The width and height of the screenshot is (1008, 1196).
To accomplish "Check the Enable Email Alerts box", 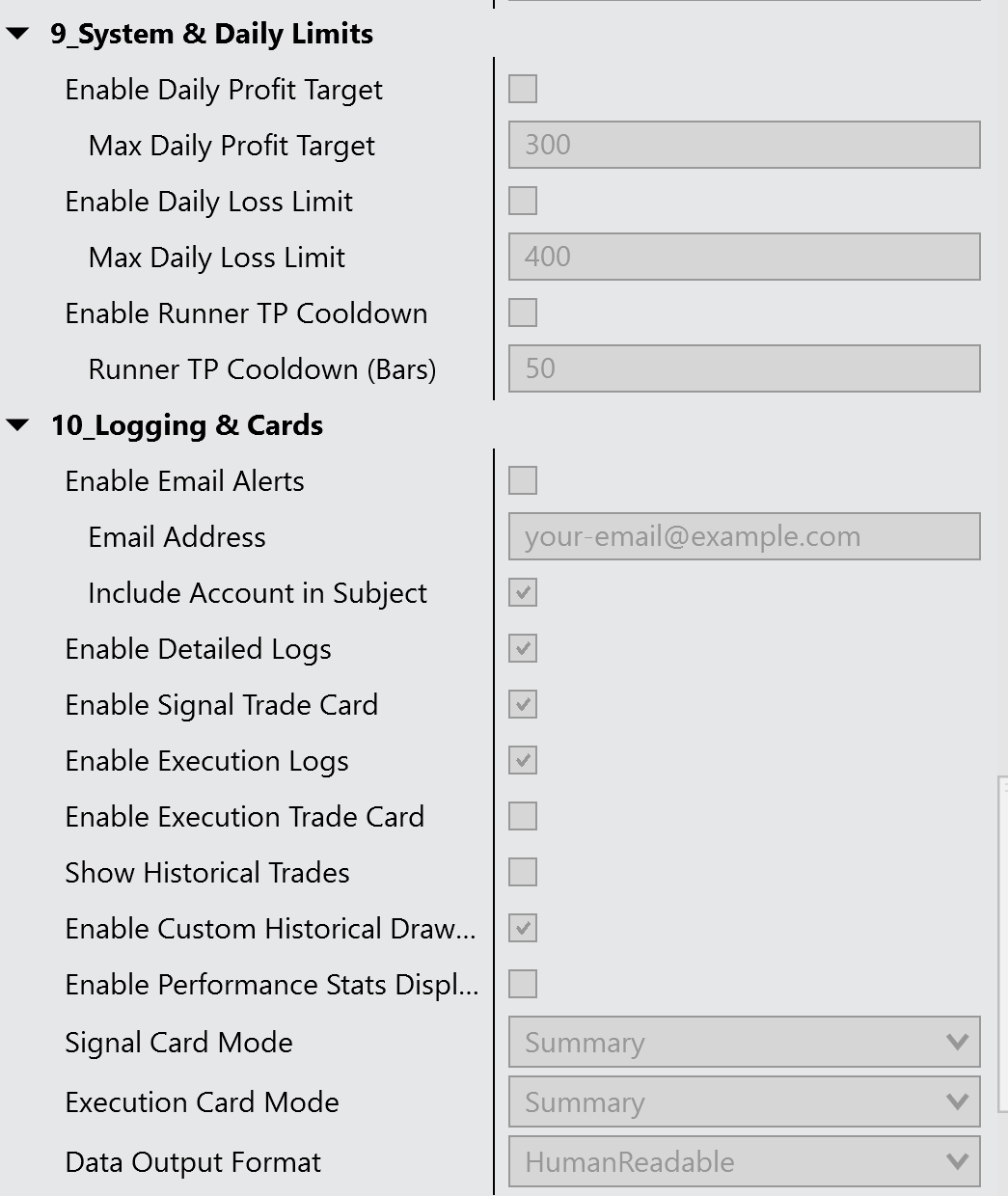I will (523, 481).
